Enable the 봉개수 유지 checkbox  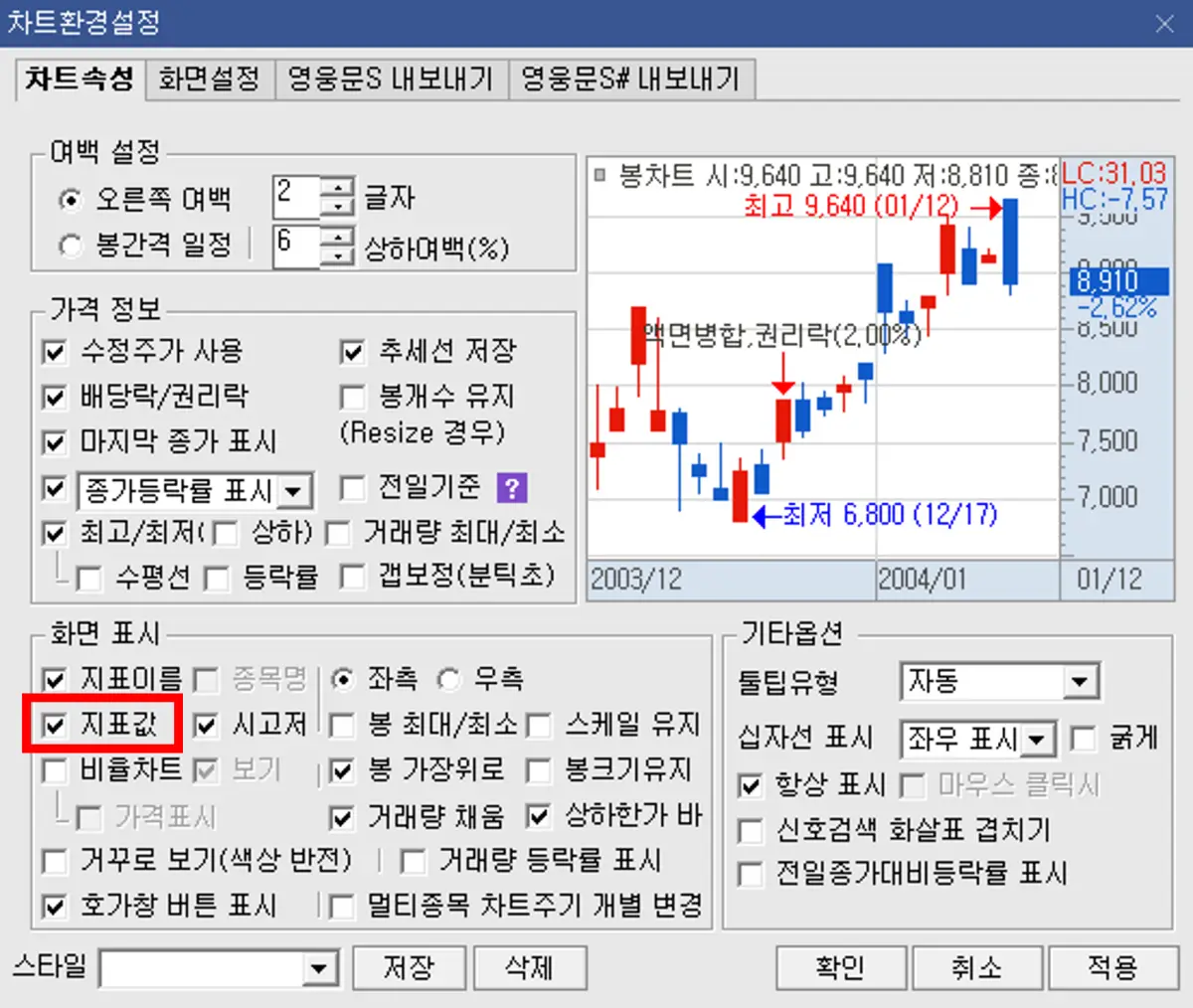tap(353, 397)
